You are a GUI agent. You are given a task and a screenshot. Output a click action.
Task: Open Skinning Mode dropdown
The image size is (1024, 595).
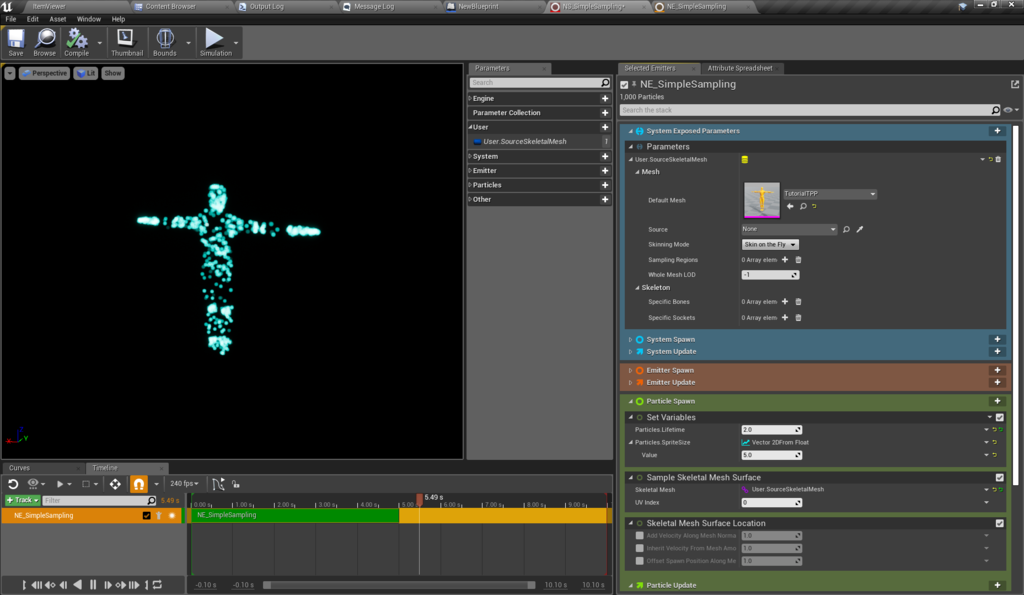(771, 244)
